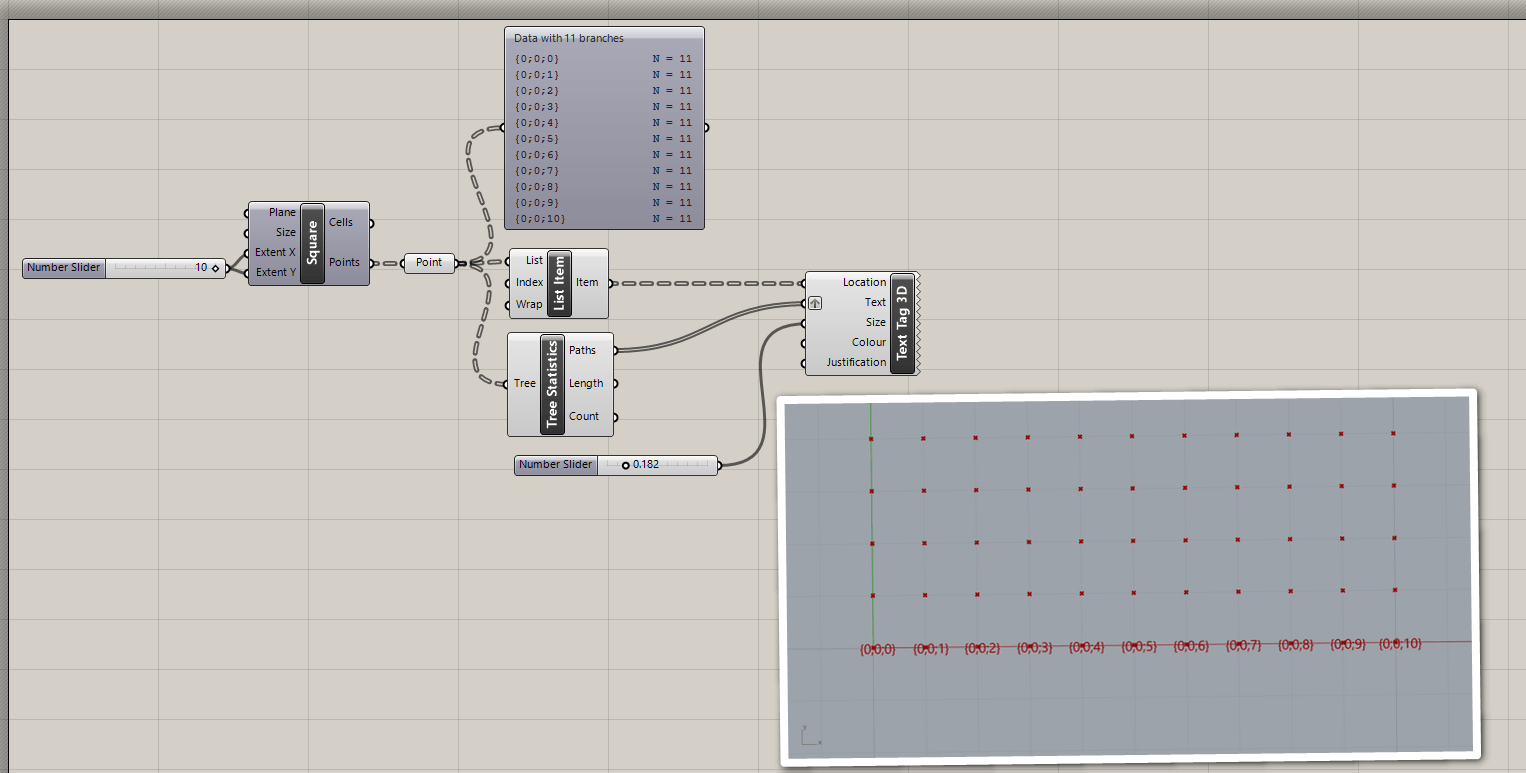Click the Size input of Text Tag 3D

pos(876,323)
